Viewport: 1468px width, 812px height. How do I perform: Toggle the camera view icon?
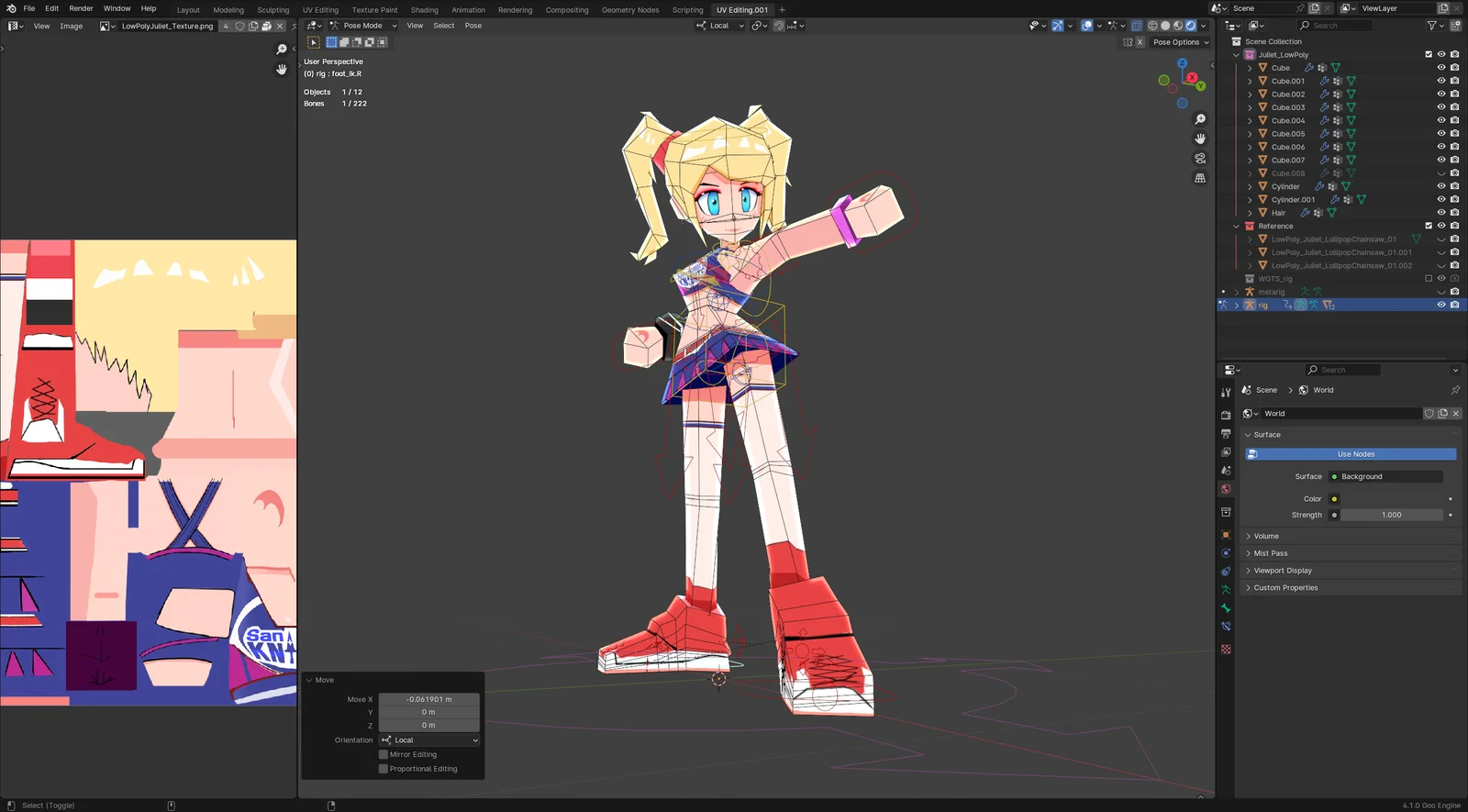[x=1200, y=159]
